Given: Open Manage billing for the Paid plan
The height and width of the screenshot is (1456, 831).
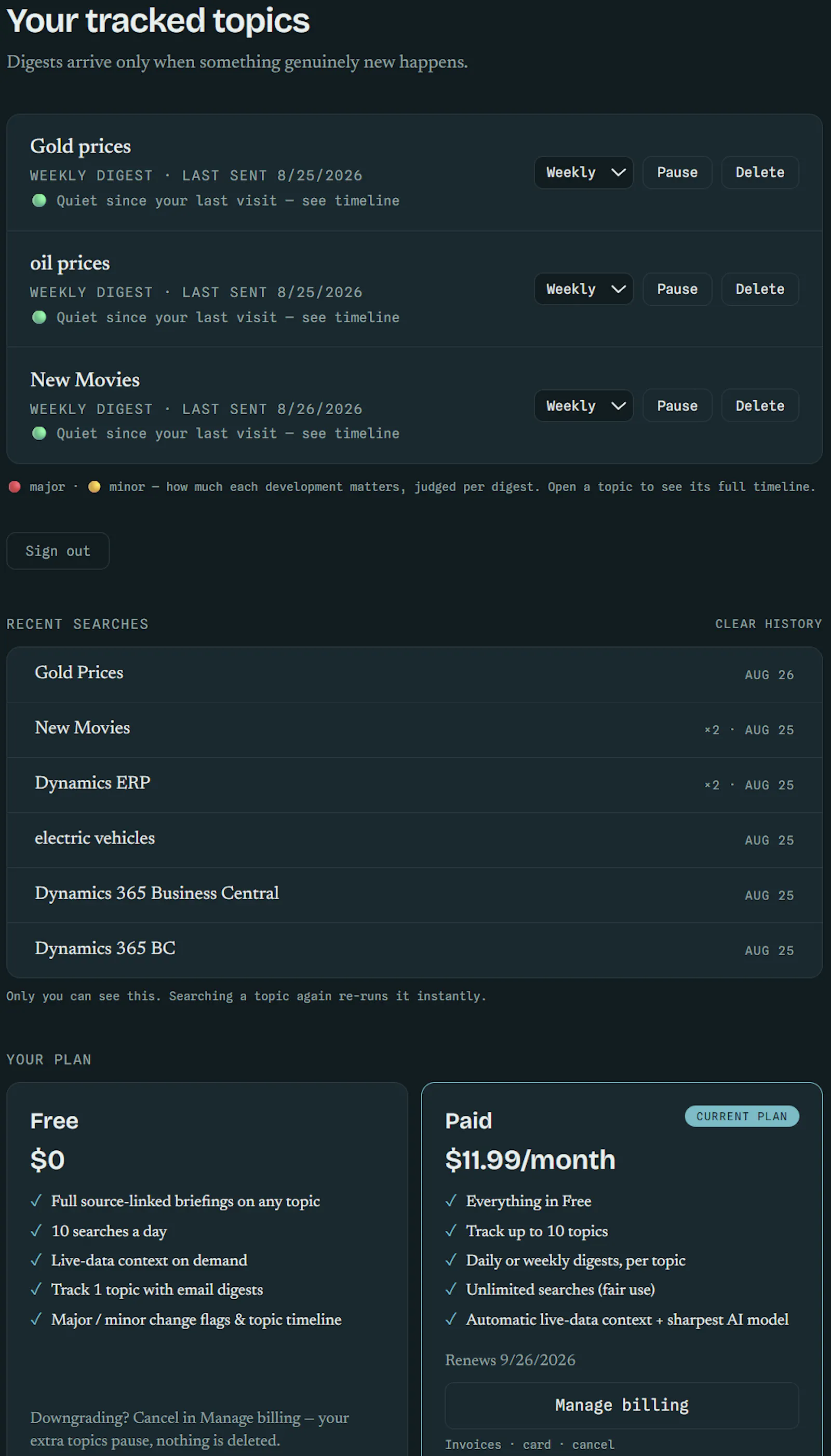Looking at the screenshot, I should pos(622,1405).
